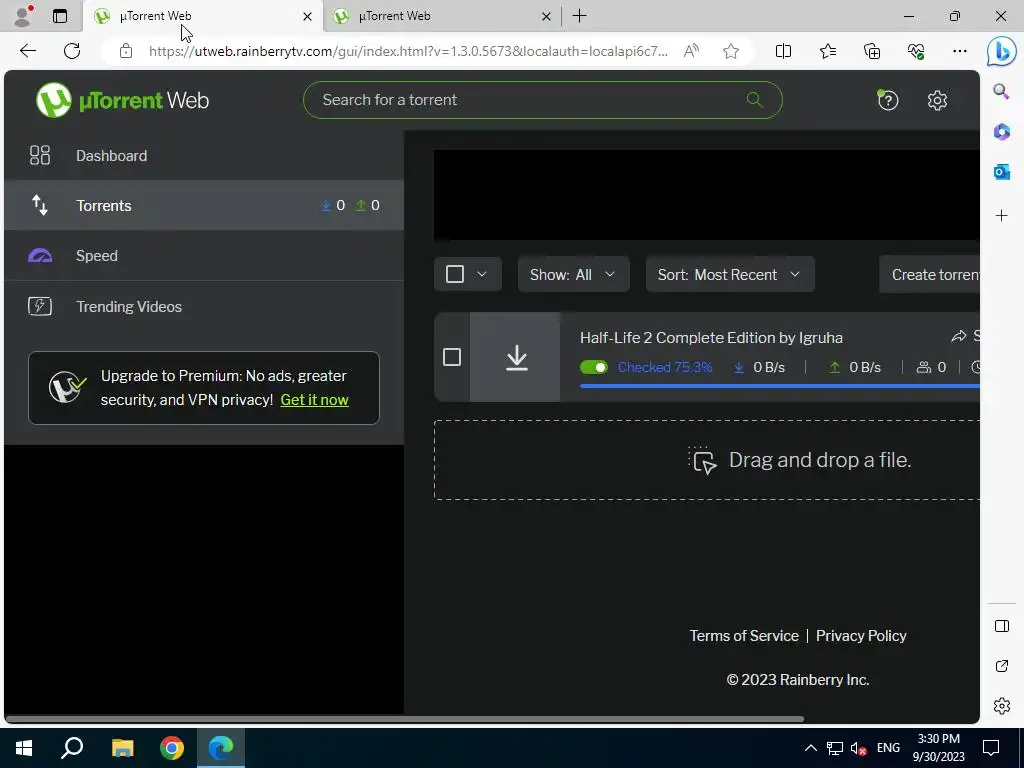Image resolution: width=1024 pixels, height=768 pixels.
Task: Switch to the first µTorrent Web tab
Action: coord(202,16)
